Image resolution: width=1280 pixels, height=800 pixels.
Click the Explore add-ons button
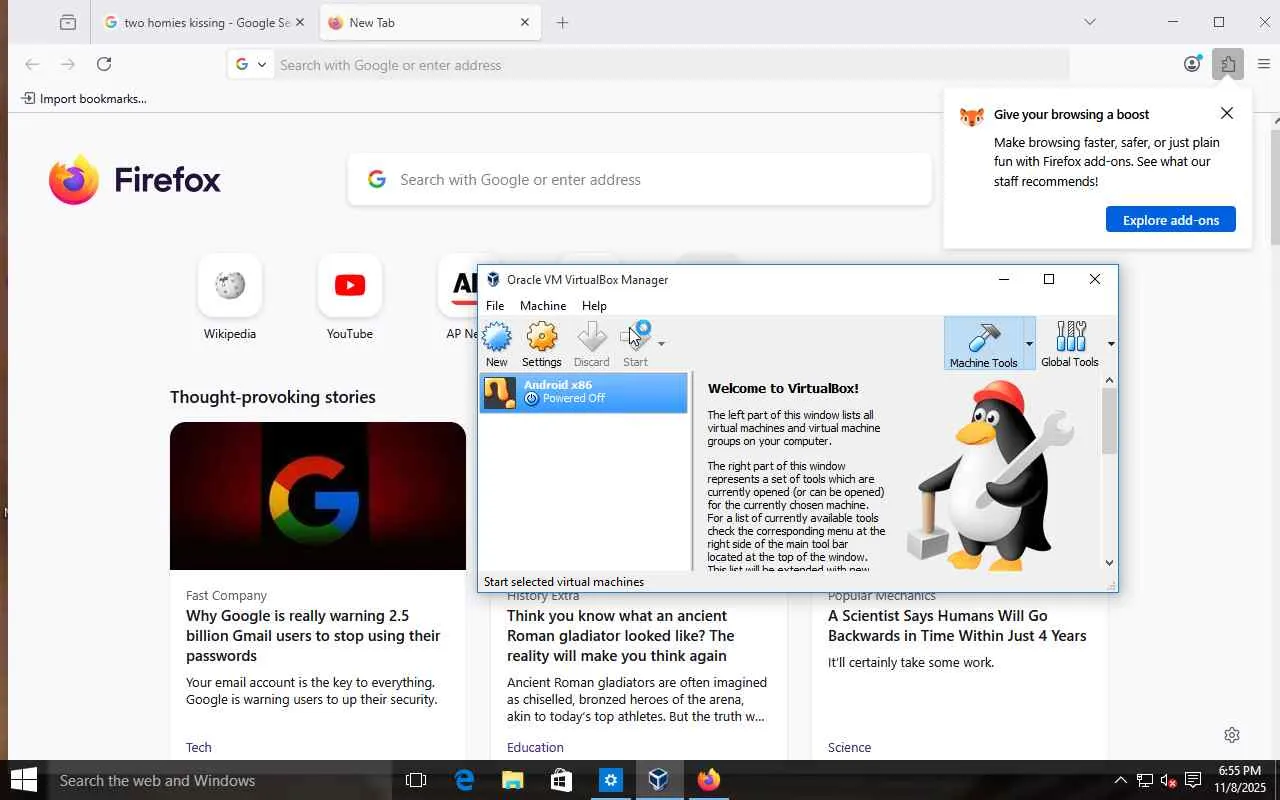click(x=1171, y=220)
